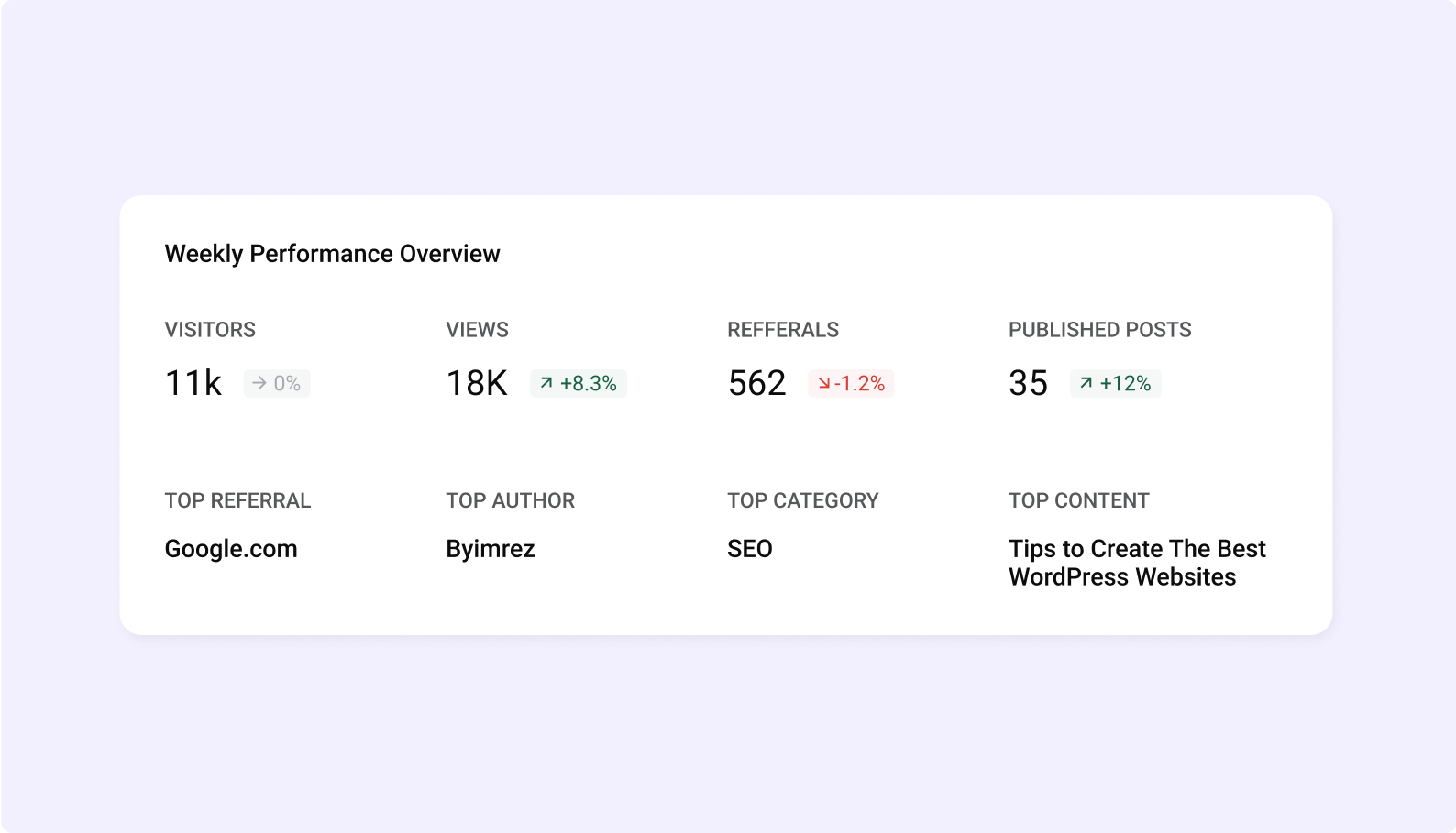Screen dimensions: 1456x833
Task: Open Tips to Create The Best WordPress Websites
Action: pos(1136,563)
